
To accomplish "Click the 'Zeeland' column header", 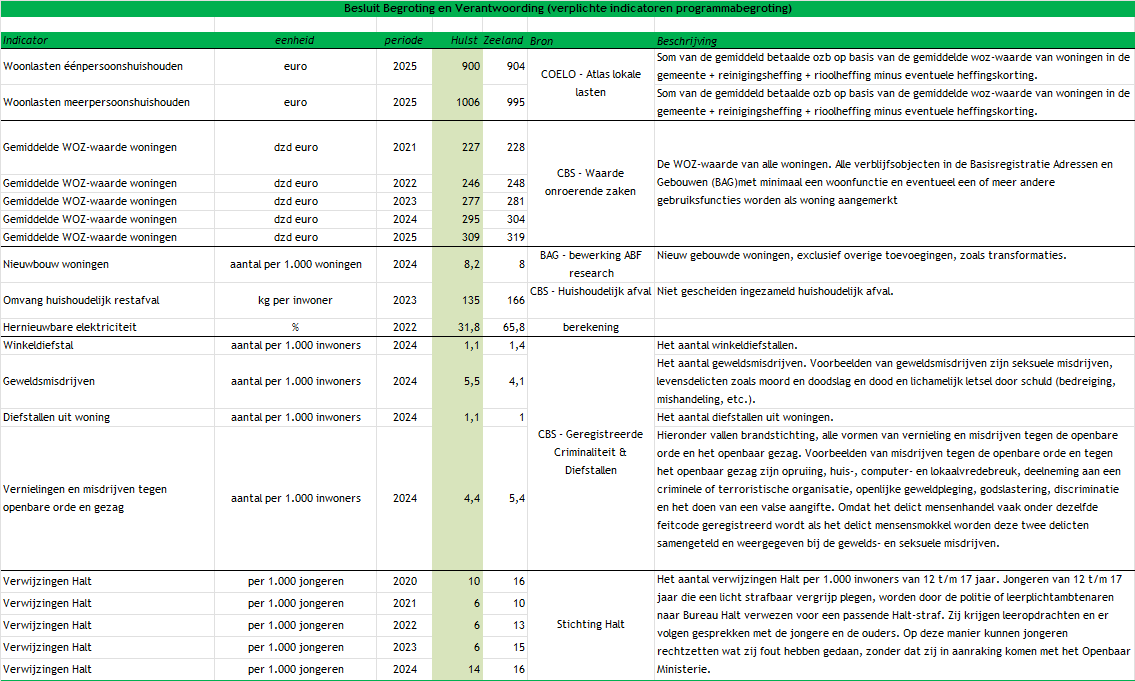I will [503, 41].
